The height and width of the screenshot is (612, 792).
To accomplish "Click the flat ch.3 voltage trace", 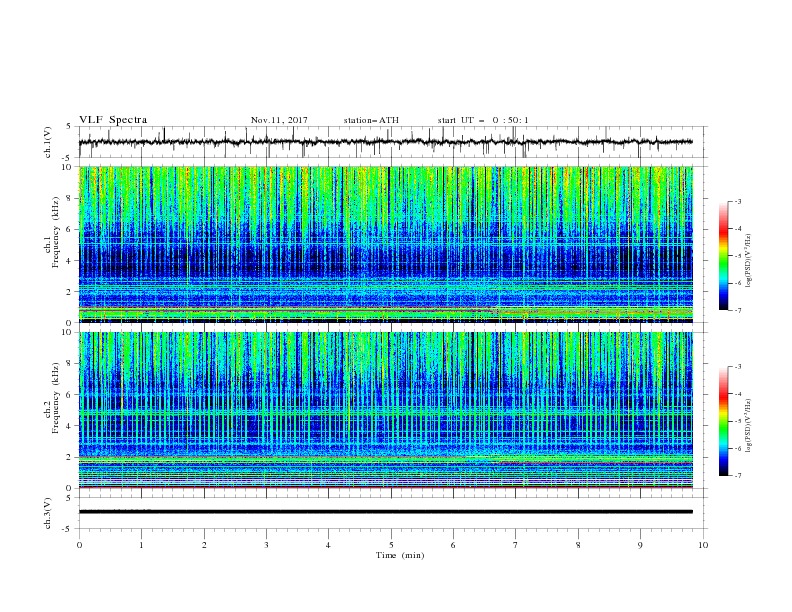I will [x=385, y=512].
